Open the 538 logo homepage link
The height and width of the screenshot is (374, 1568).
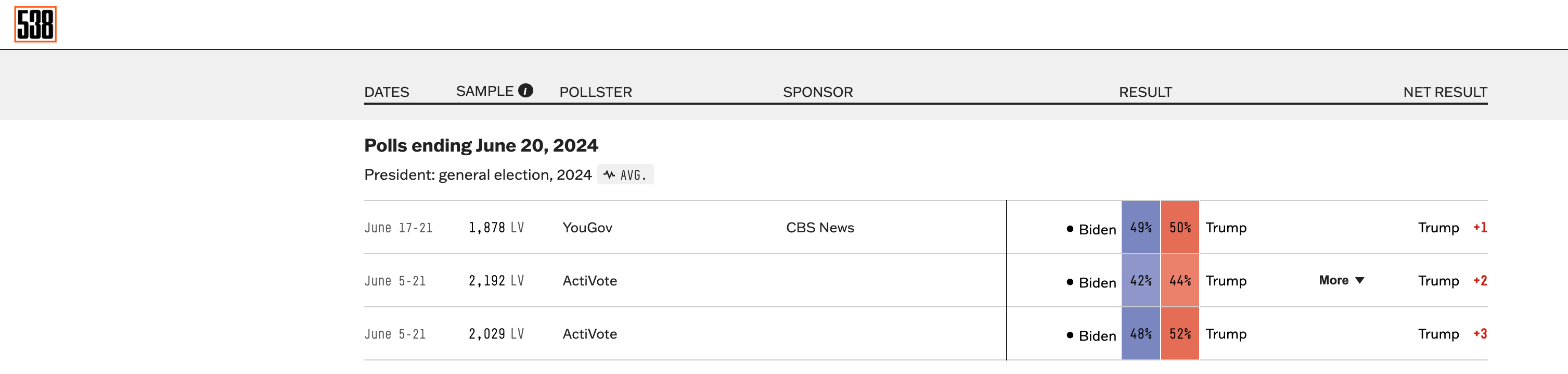click(35, 24)
